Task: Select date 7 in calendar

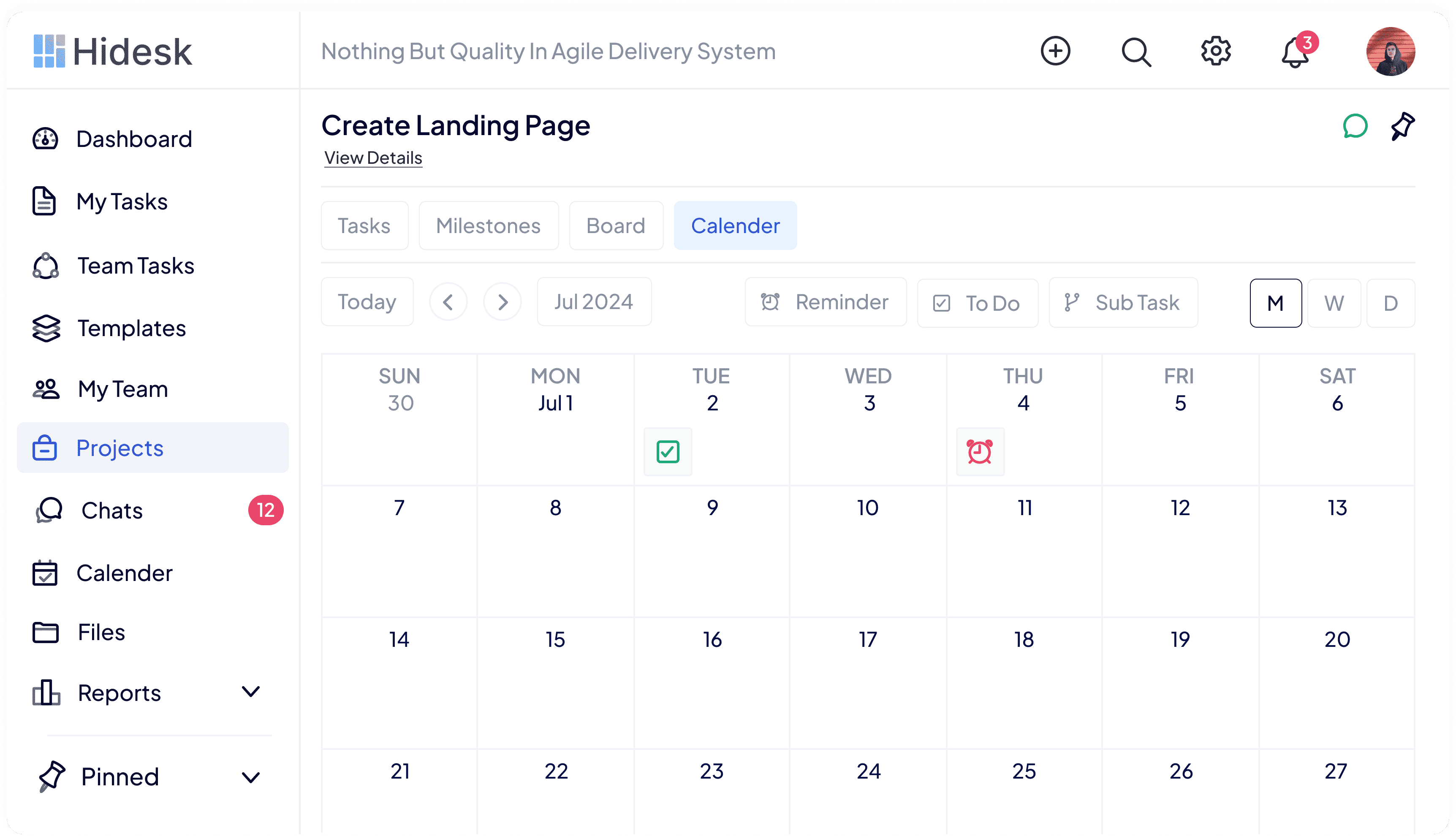Action: pyautogui.click(x=399, y=551)
